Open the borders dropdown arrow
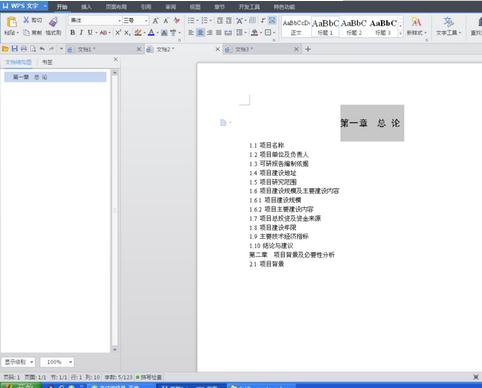482x388 pixels. tap(274, 33)
